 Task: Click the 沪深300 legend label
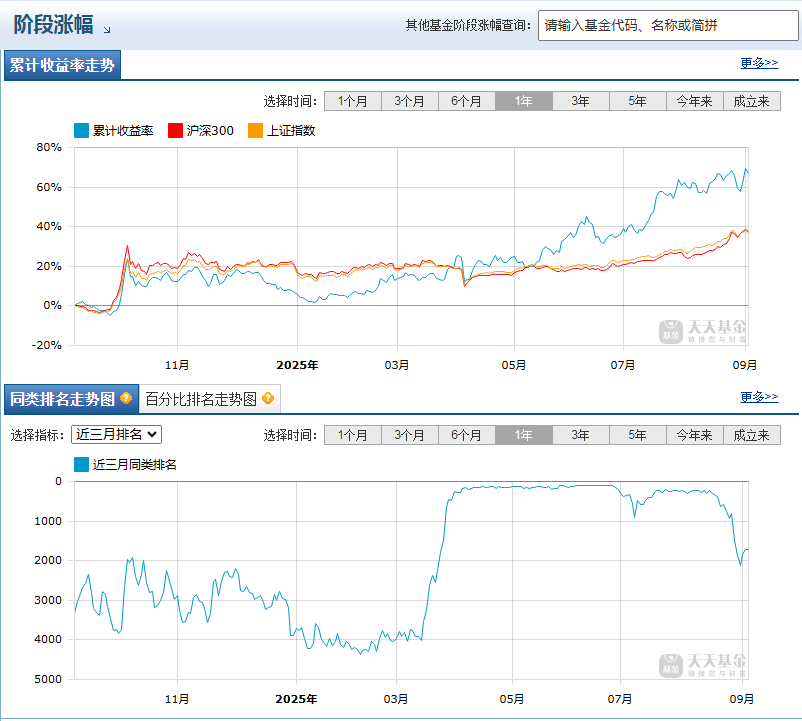click(210, 130)
